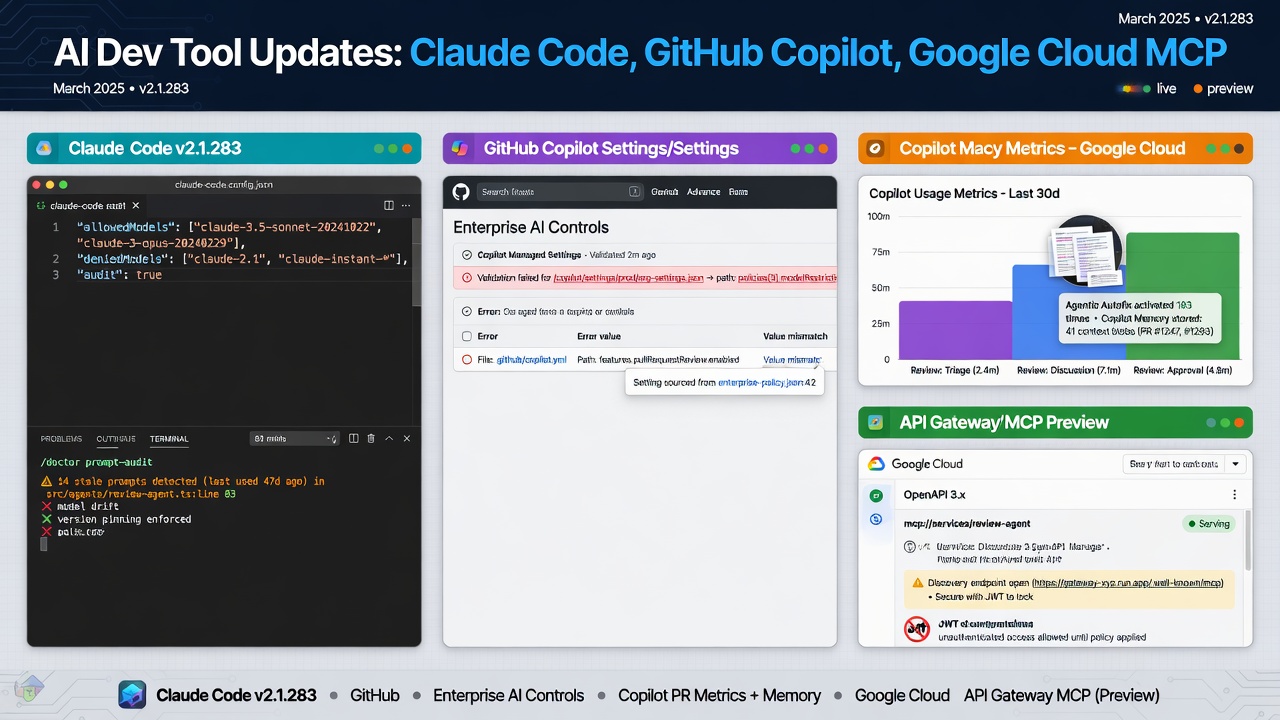The height and width of the screenshot is (720, 1280).
Task: Click the Claude Code cube icon in bottom bar
Action: pos(132,695)
